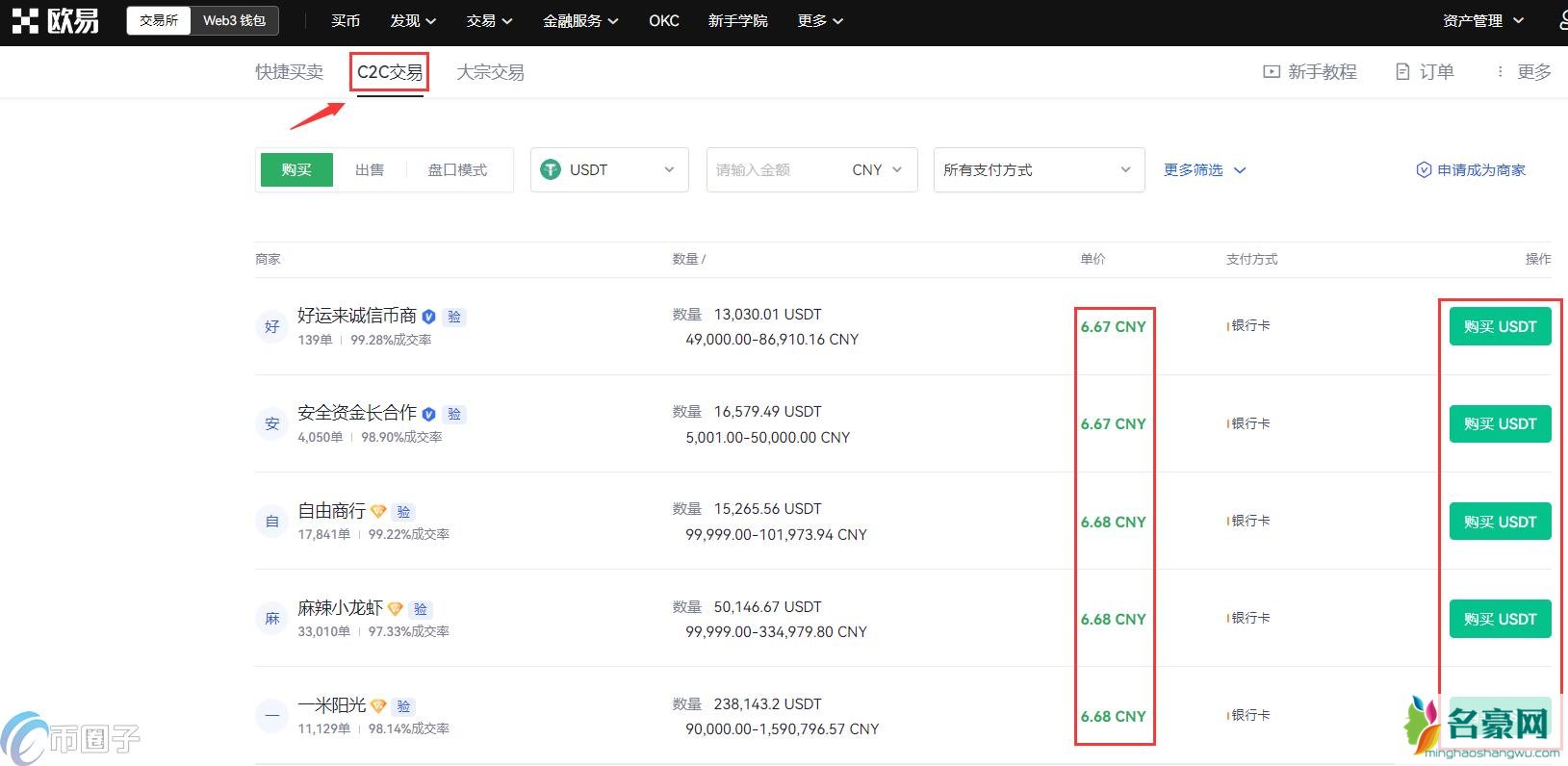Open 资产管理 dropdown
Image resolution: width=1568 pixels, height=766 pixels.
pyautogui.click(x=1483, y=20)
